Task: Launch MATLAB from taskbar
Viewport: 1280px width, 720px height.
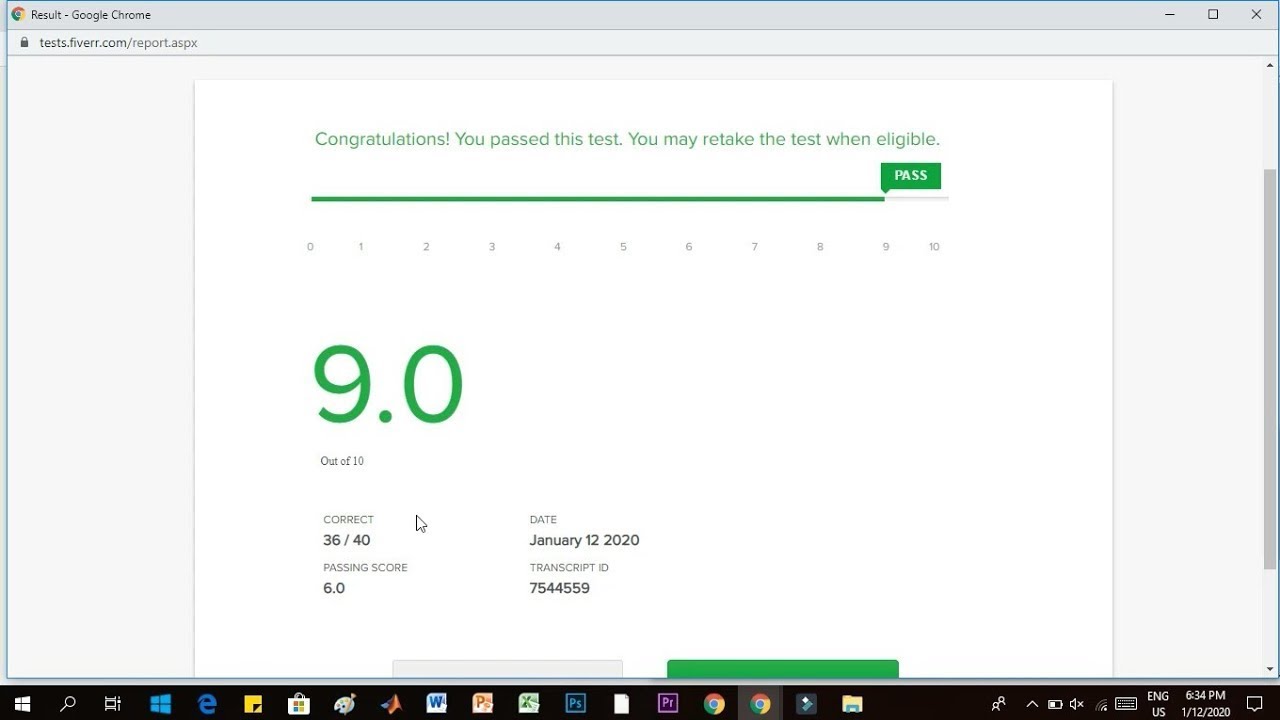Action: coord(391,703)
